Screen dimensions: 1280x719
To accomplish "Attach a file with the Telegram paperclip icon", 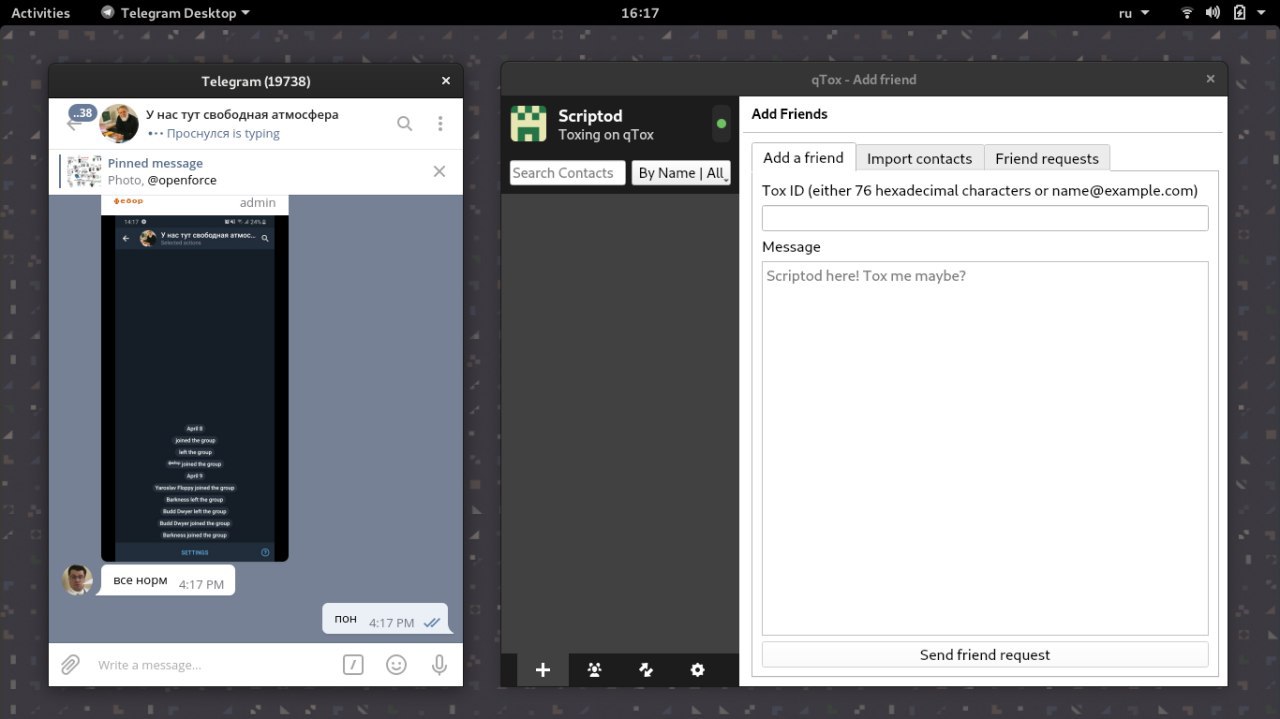I will click(70, 664).
